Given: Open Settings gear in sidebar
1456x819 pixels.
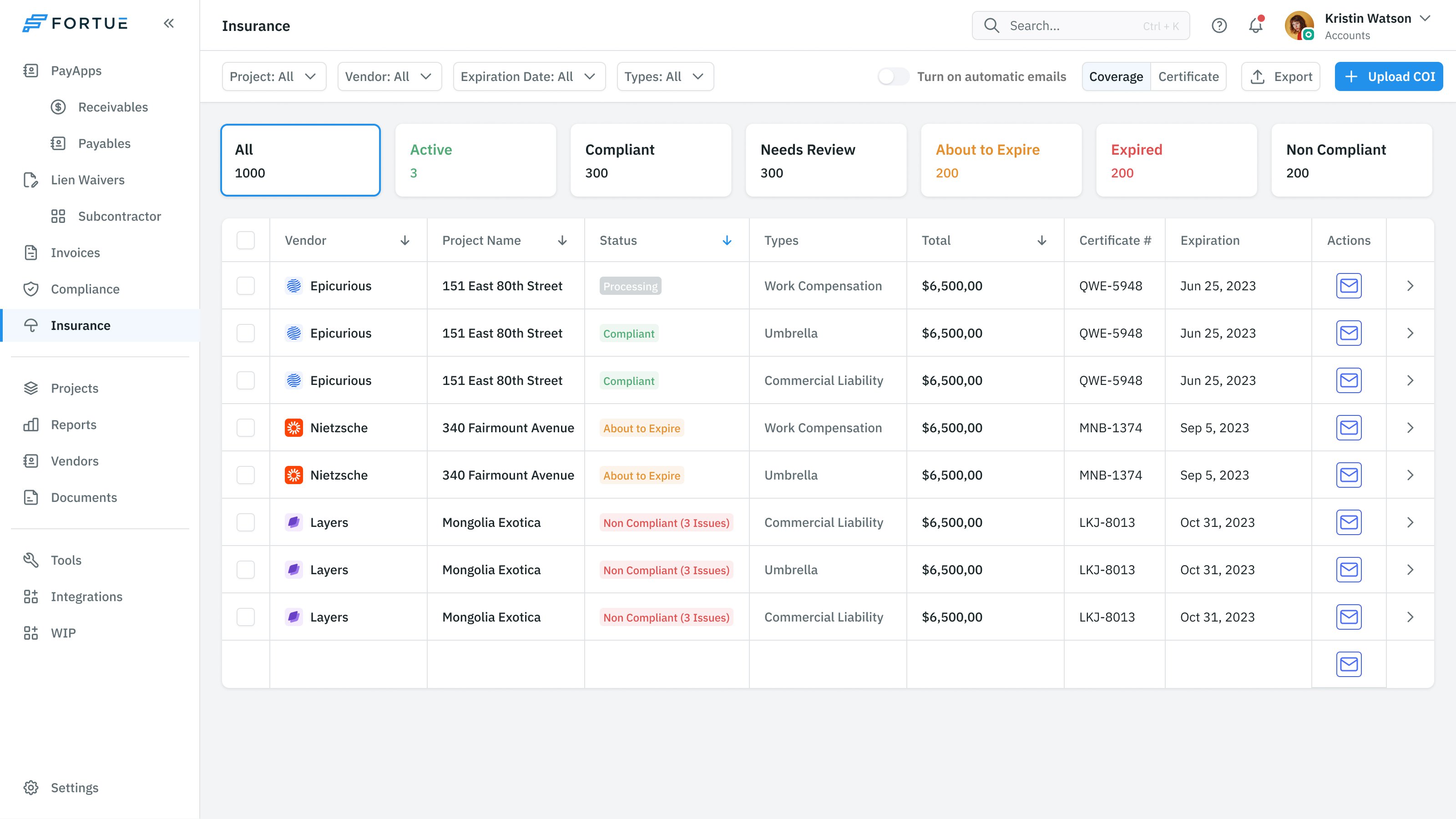Looking at the screenshot, I should tap(30, 787).
